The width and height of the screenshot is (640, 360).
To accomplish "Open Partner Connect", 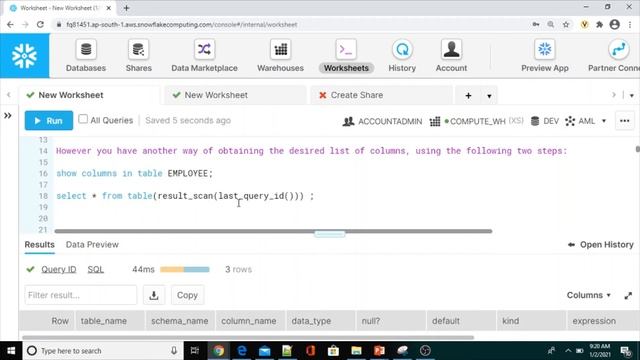I will [614, 56].
